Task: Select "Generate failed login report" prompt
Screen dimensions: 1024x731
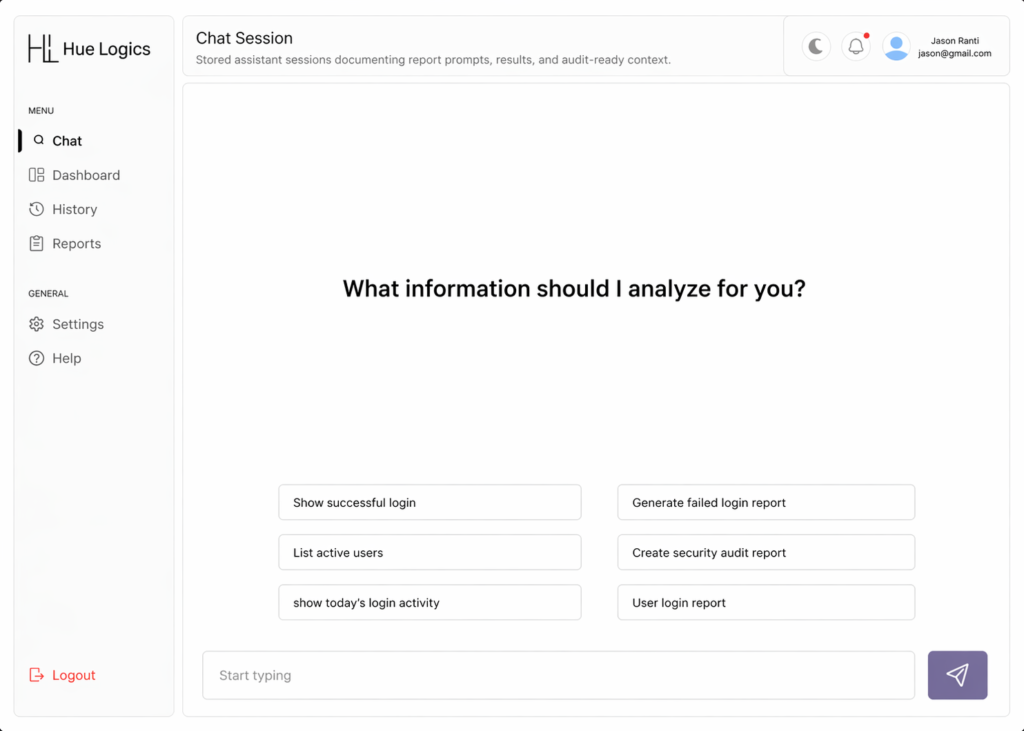Action: 765,502
